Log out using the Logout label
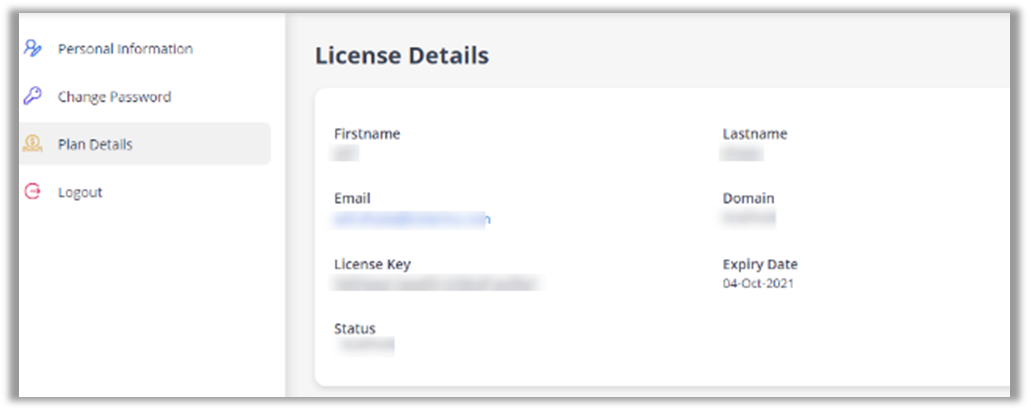Screen dimensions: 1031x411 tap(80, 192)
